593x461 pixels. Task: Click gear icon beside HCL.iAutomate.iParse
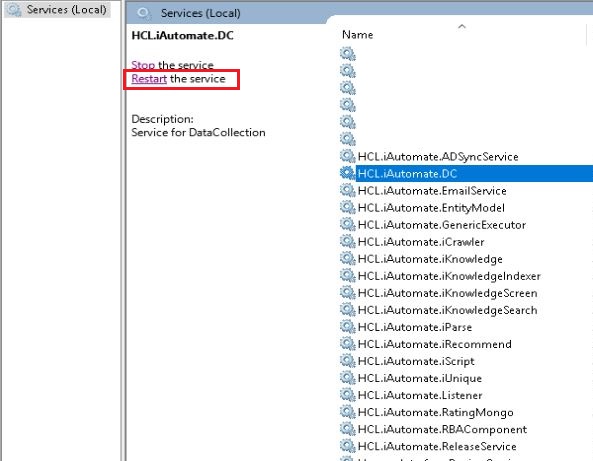coord(348,326)
